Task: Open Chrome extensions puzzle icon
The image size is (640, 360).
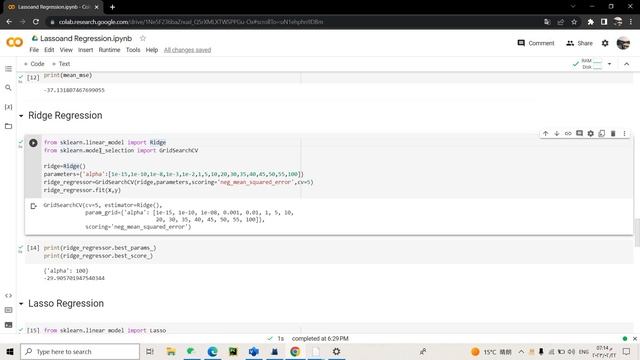Action: (591, 22)
